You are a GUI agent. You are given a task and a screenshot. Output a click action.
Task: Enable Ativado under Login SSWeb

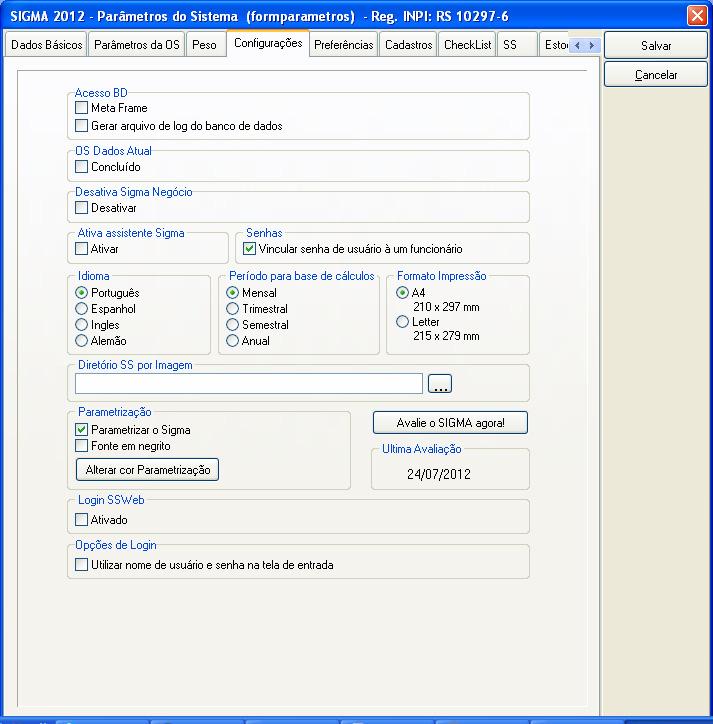81,519
